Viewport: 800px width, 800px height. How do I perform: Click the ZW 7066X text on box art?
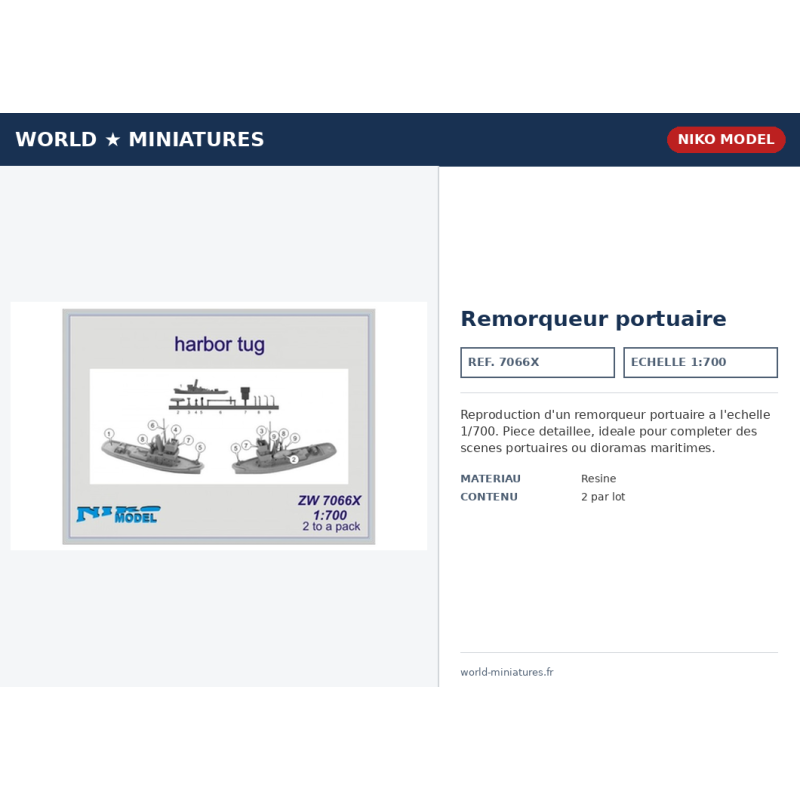point(330,501)
